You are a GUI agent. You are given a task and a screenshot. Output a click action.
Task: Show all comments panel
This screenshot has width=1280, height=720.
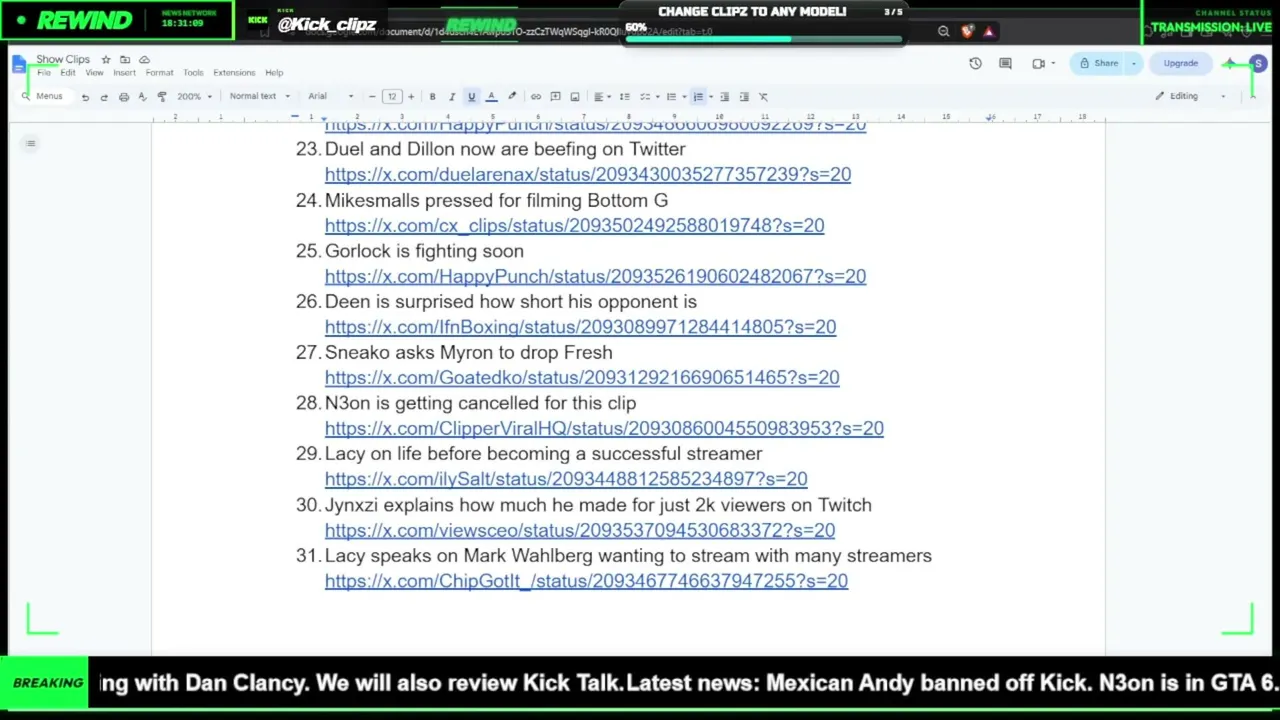(x=1005, y=63)
